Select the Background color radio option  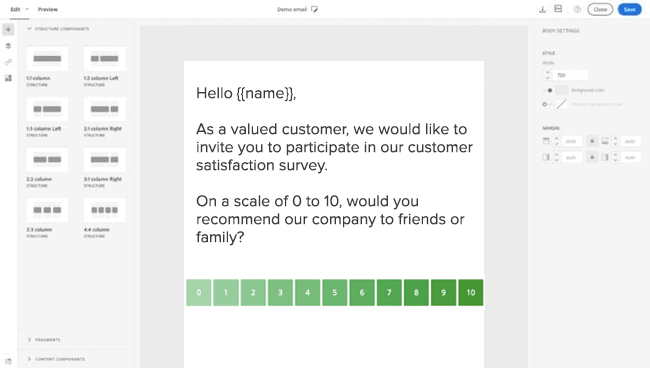550,90
